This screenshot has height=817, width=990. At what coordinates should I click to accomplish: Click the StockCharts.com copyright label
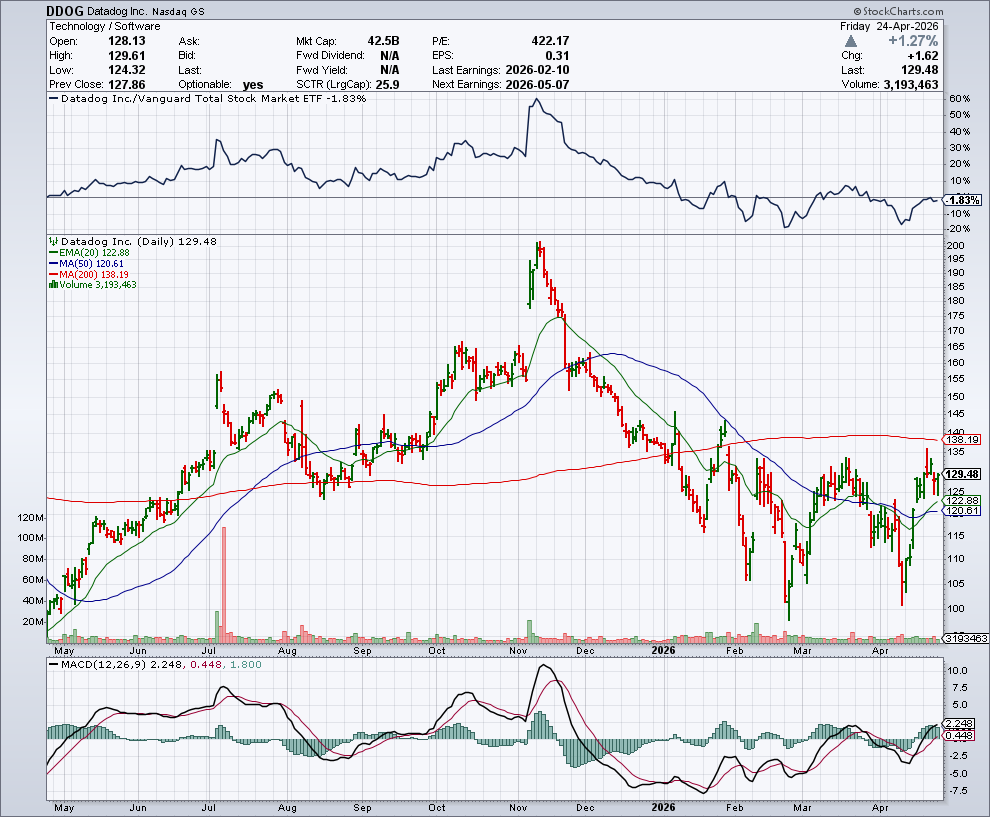(898, 11)
